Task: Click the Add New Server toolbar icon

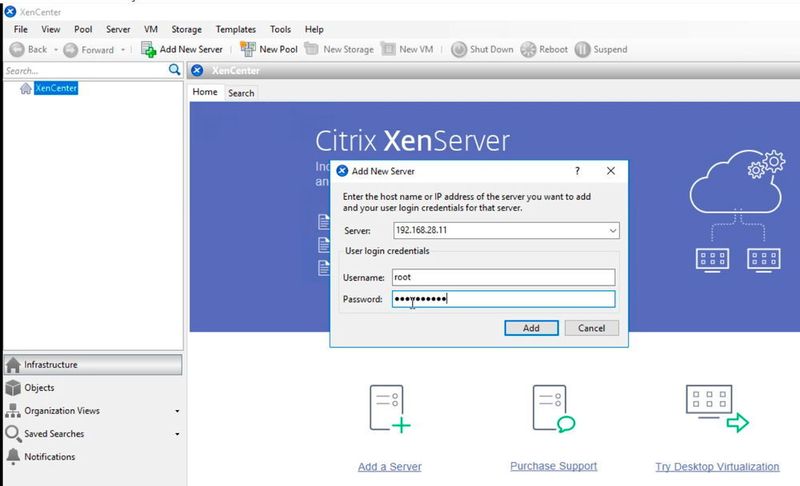Action: (x=148, y=49)
